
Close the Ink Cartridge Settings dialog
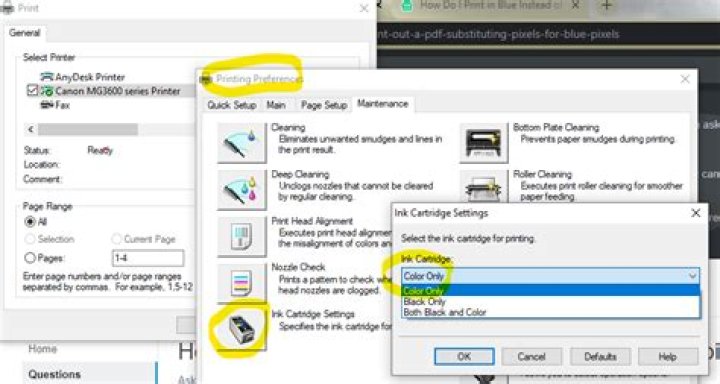coord(696,213)
